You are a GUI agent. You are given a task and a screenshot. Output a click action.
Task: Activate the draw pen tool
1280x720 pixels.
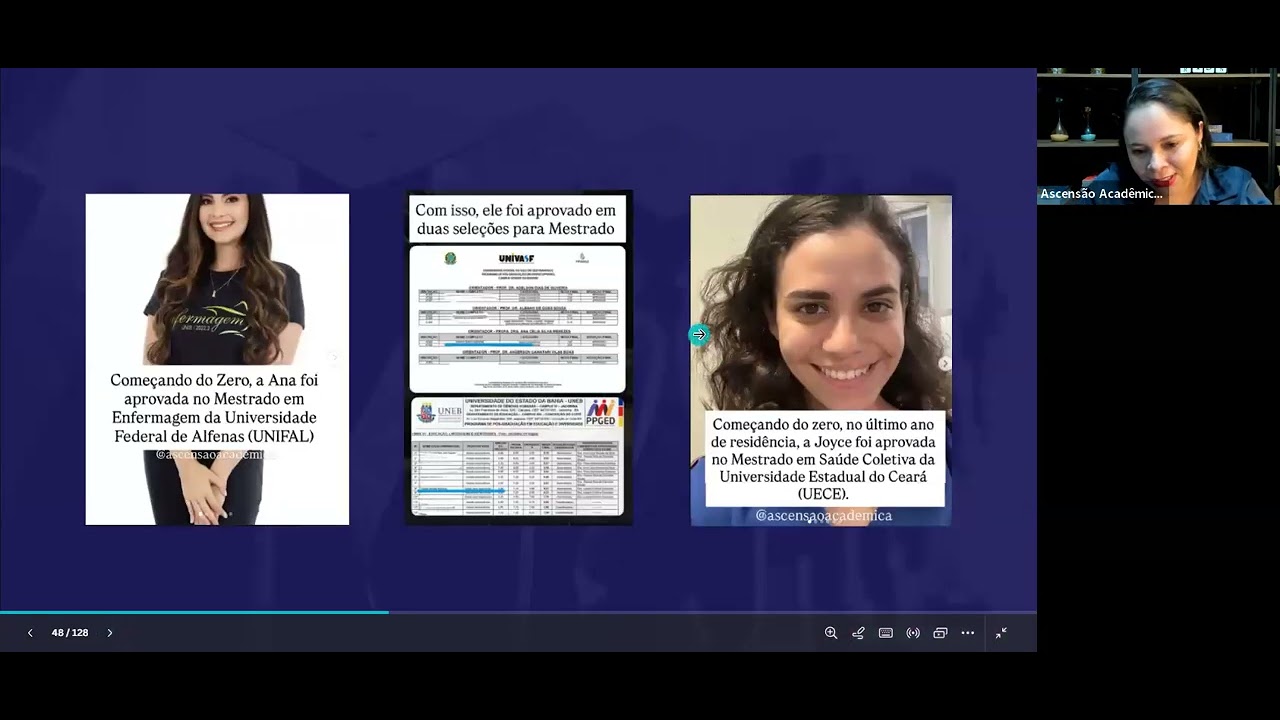click(858, 633)
